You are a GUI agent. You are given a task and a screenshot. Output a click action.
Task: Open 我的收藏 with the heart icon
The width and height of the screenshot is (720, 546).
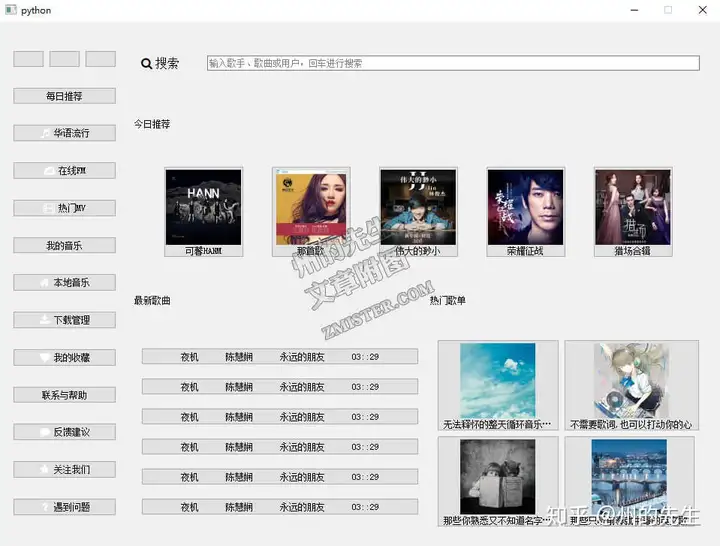pos(64,357)
